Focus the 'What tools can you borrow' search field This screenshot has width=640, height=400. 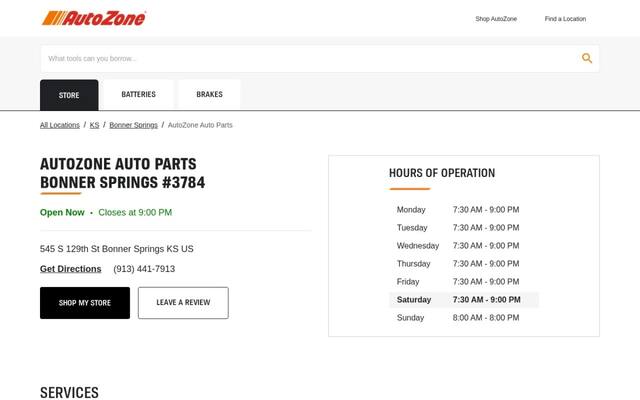(320, 59)
